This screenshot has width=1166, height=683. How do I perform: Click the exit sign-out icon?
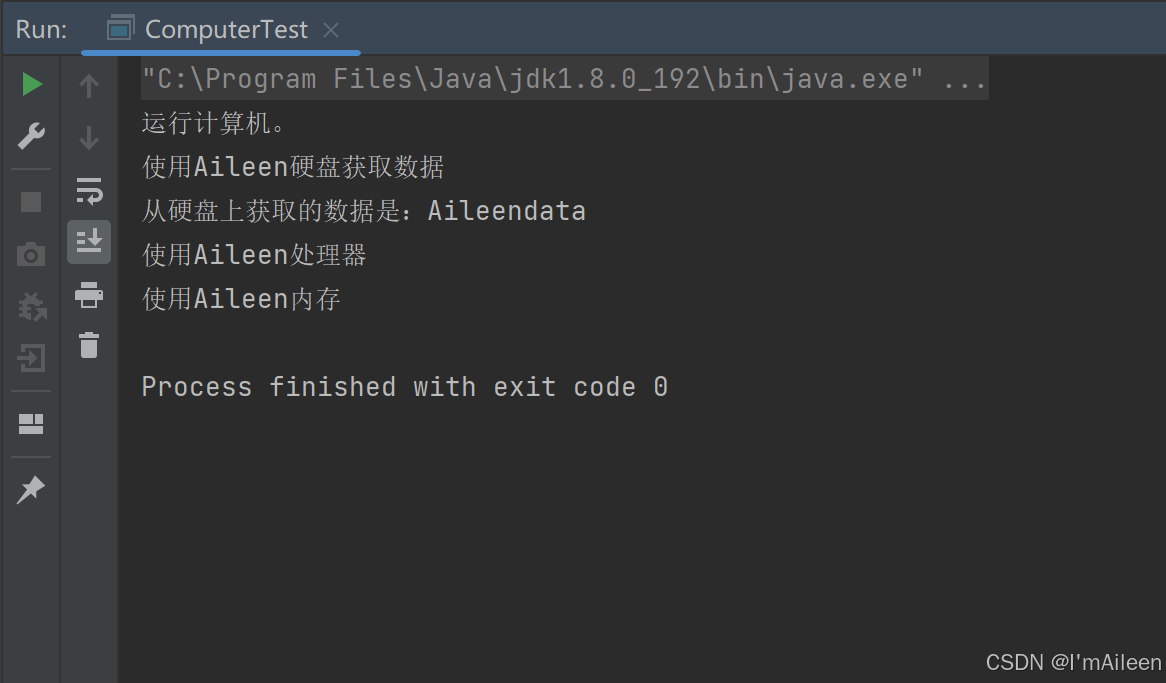click(31, 359)
